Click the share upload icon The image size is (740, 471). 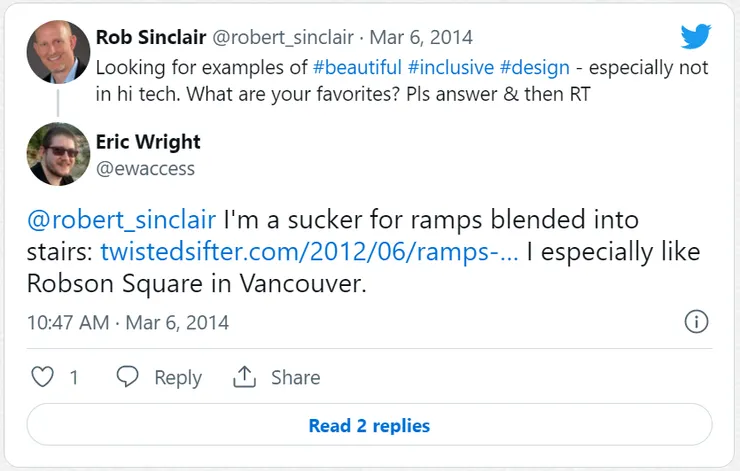pyautogui.click(x=244, y=377)
